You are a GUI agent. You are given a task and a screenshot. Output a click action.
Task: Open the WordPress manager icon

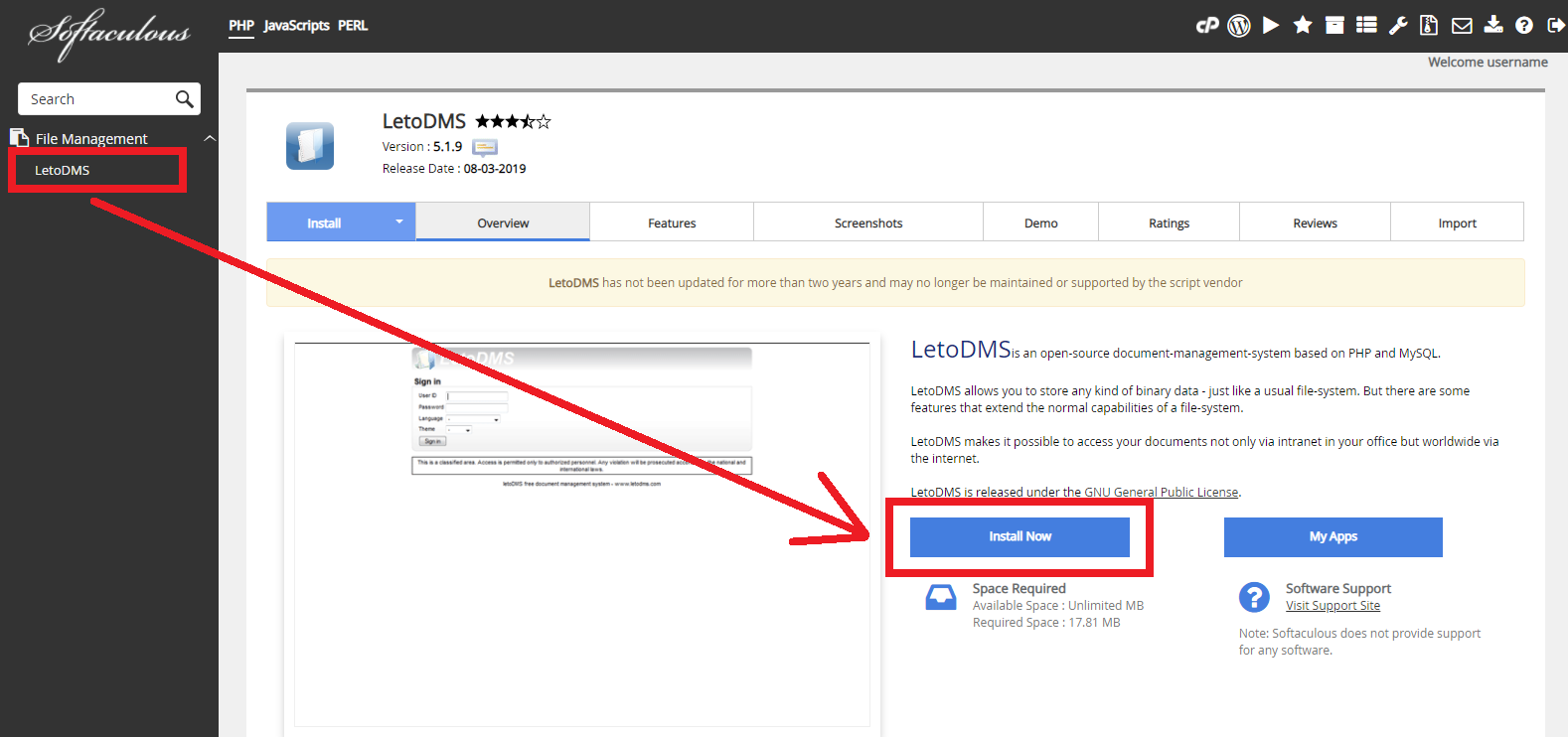click(1239, 26)
